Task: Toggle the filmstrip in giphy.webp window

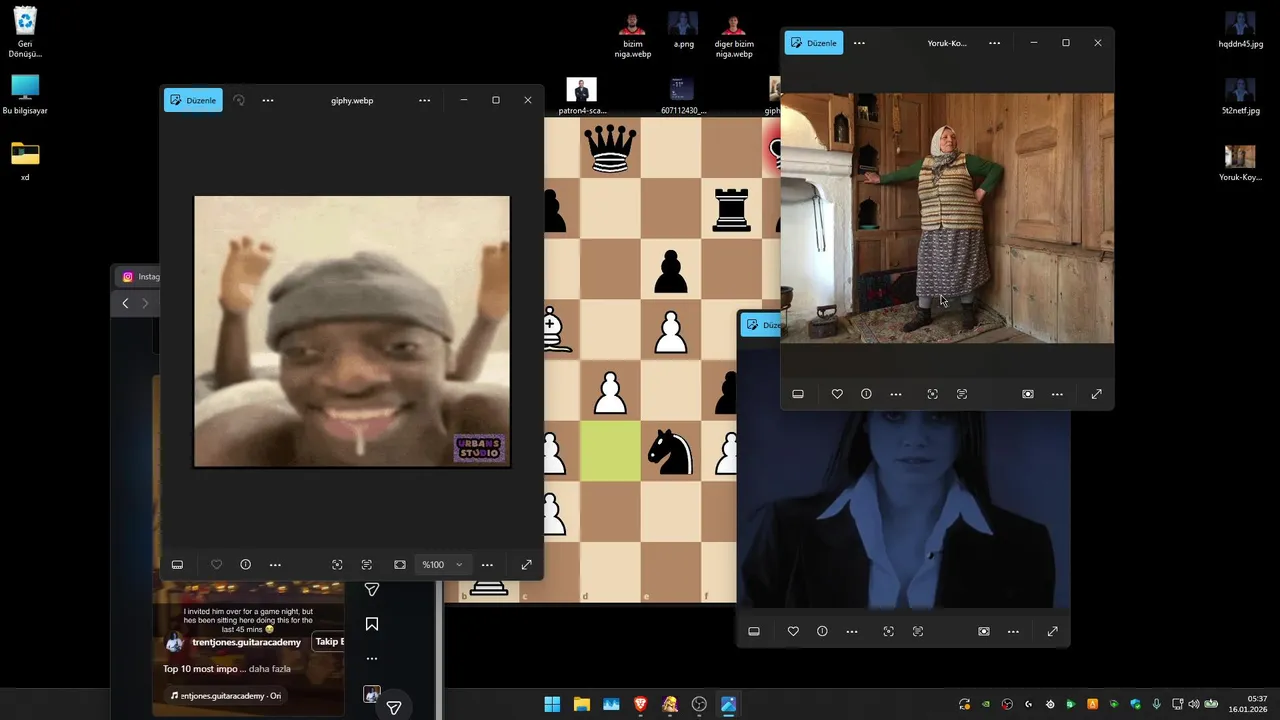Action: (177, 565)
